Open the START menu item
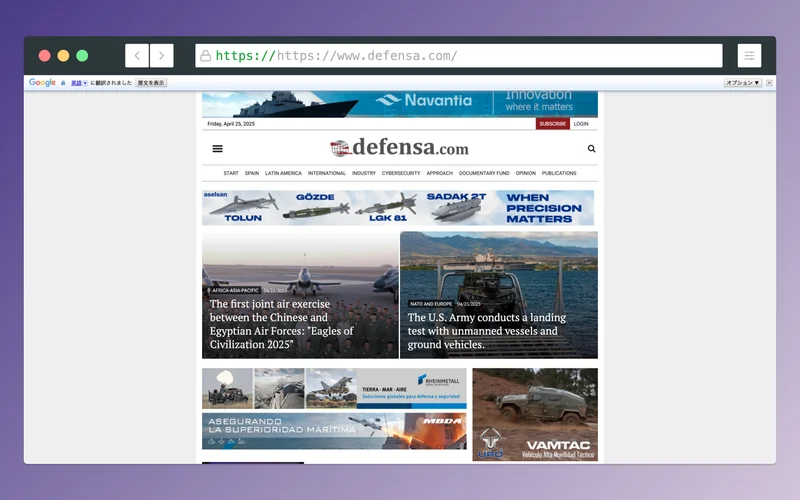This screenshot has width=800, height=500. click(x=231, y=173)
